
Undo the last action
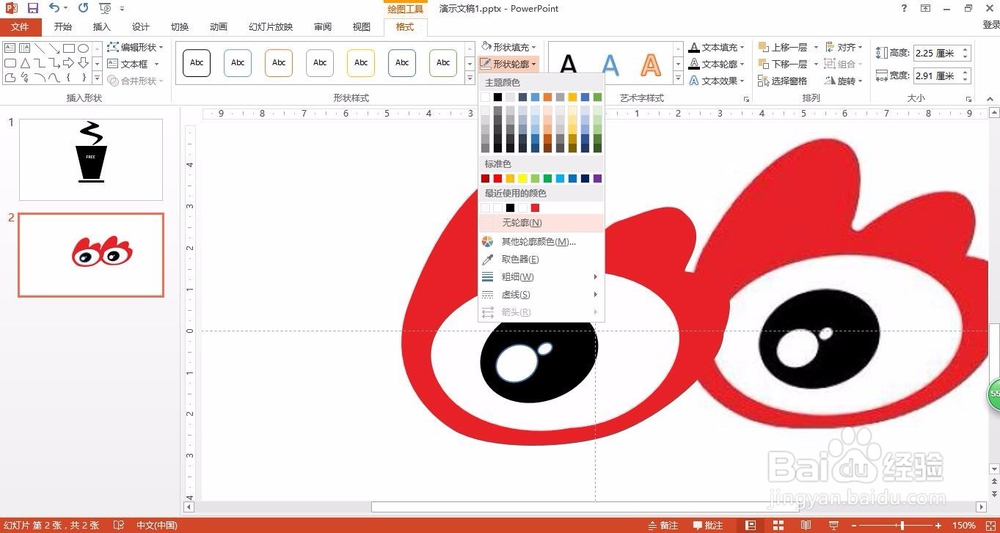[x=55, y=8]
